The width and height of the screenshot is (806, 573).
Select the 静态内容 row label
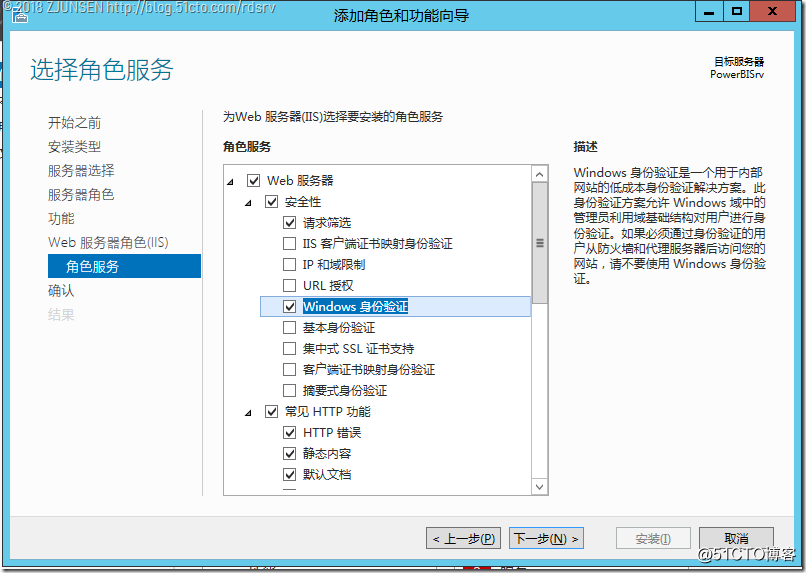(x=327, y=453)
